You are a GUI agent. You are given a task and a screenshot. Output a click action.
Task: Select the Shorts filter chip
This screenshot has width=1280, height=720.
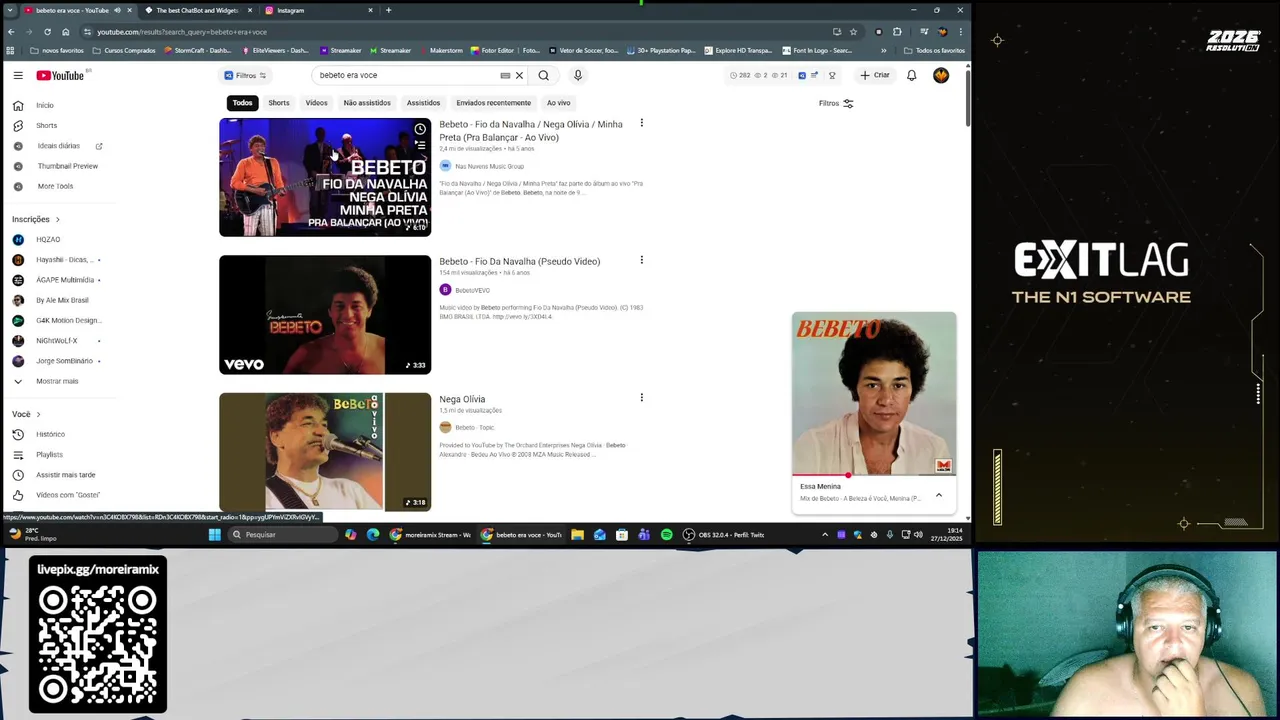point(279,103)
